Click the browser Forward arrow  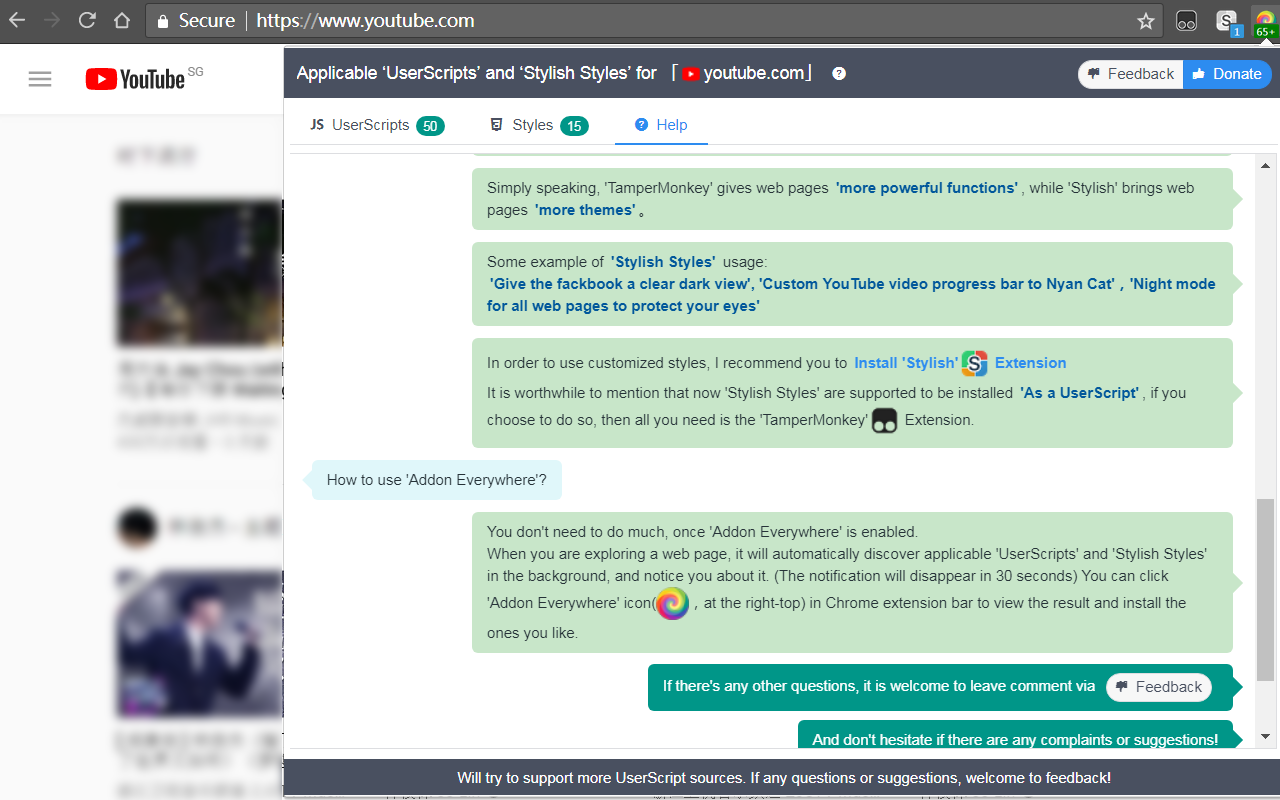(x=52, y=20)
